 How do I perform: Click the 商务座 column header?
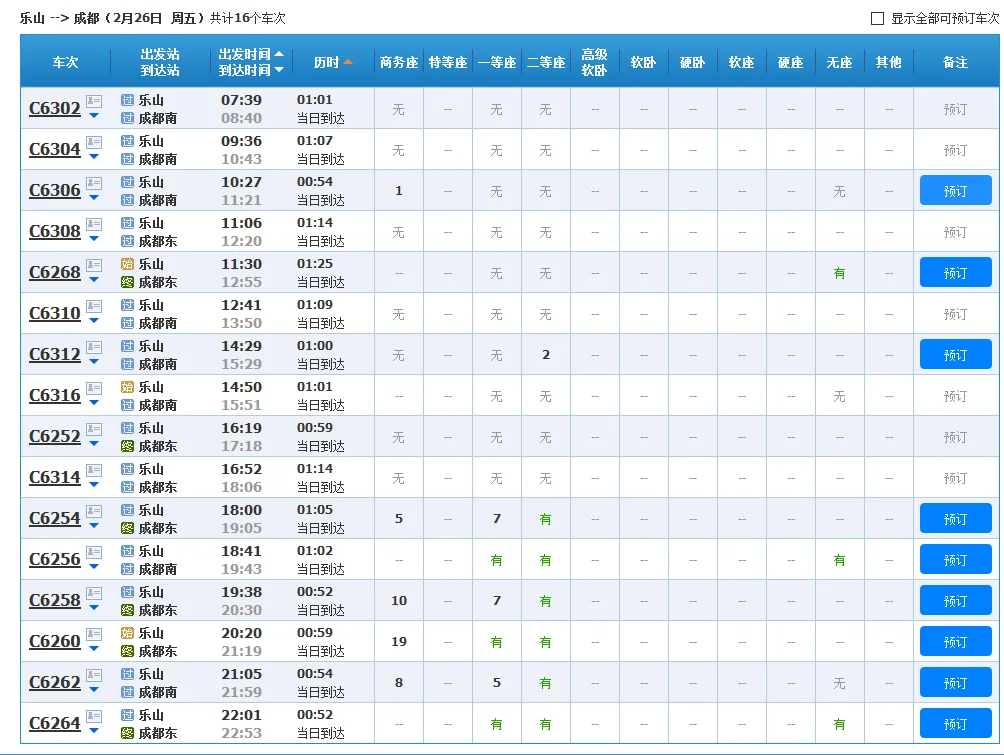(397, 61)
